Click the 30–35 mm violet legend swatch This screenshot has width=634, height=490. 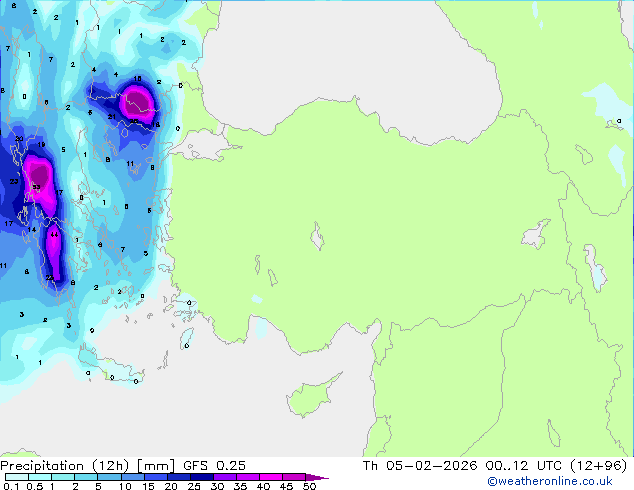pyautogui.click(x=225, y=477)
